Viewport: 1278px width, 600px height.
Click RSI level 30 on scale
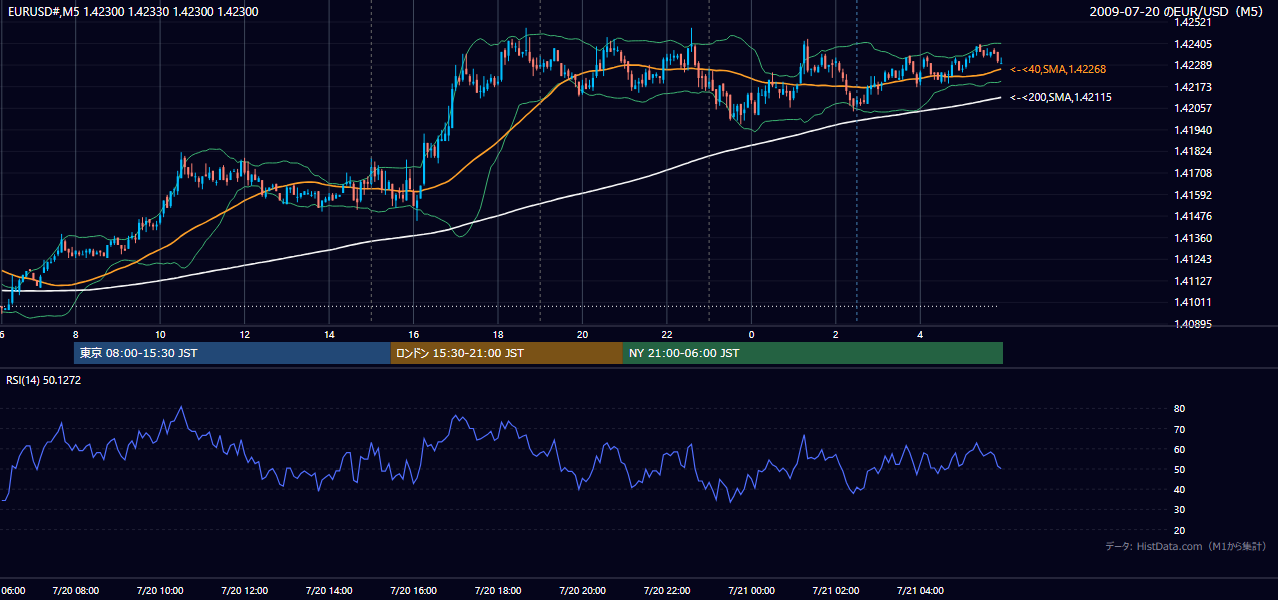click(1180, 510)
